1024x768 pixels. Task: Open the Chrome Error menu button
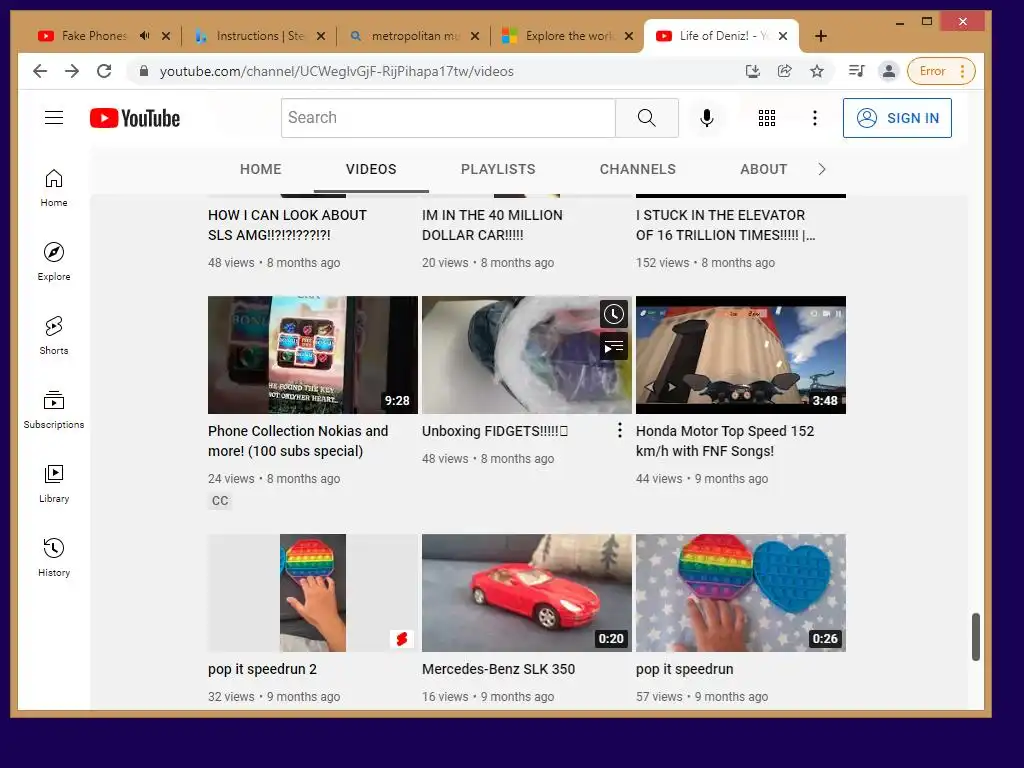pos(941,71)
